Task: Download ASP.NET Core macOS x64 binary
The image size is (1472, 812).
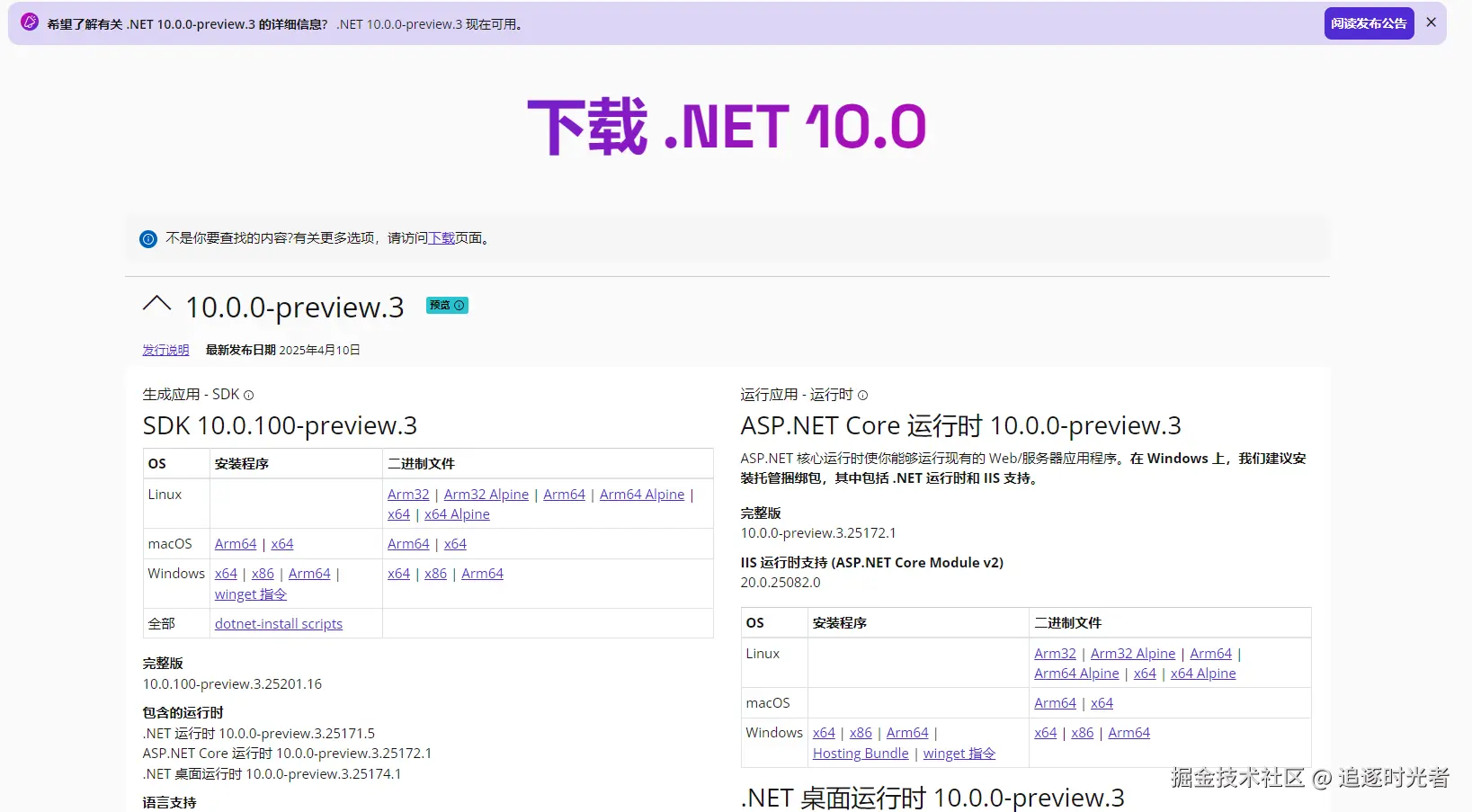Action: [x=1102, y=703]
